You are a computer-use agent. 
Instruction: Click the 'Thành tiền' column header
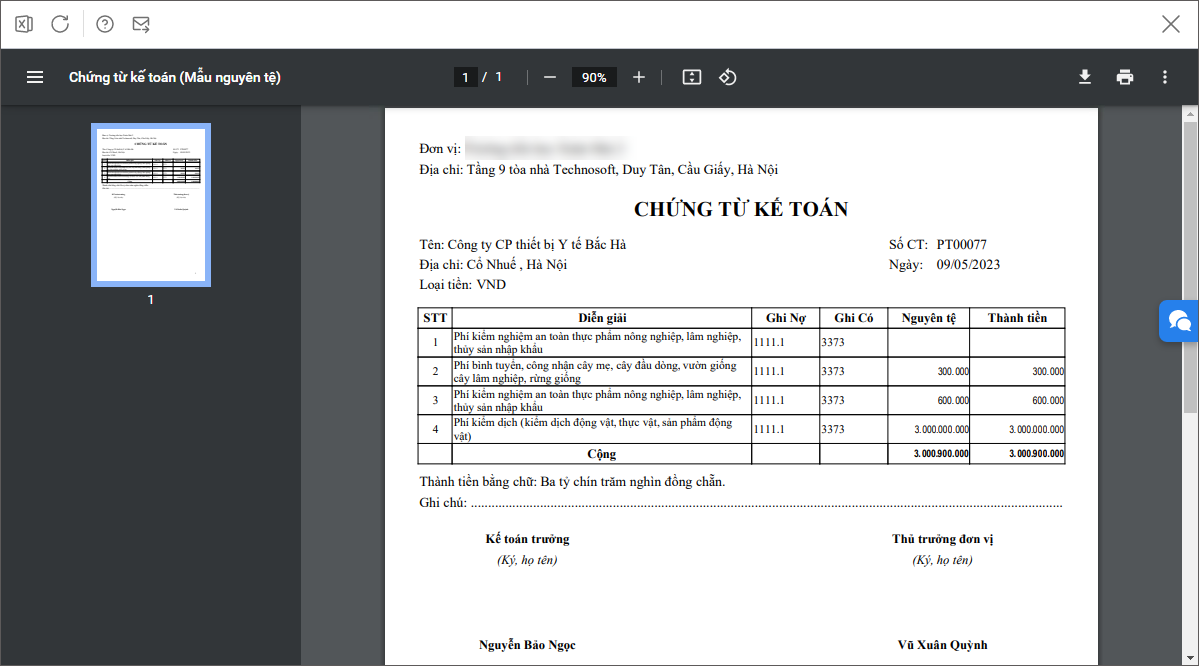tap(1017, 318)
